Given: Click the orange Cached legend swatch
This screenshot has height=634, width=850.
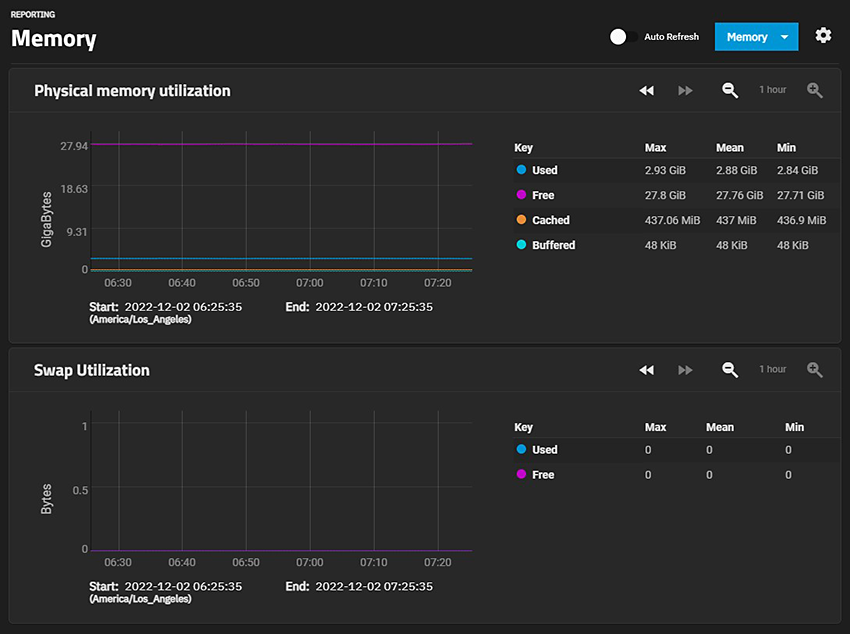Looking at the screenshot, I should [x=521, y=219].
